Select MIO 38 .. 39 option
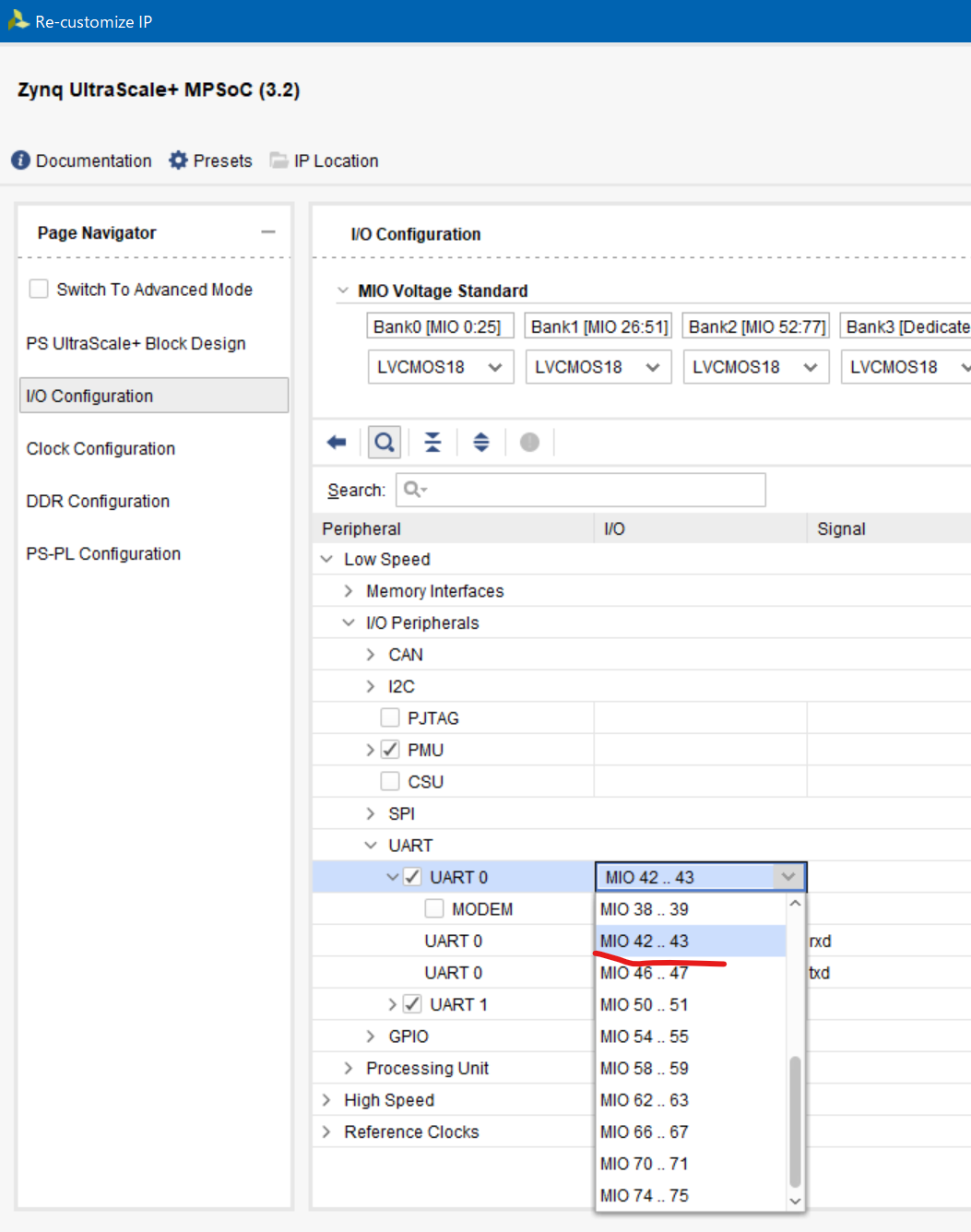971x1232 pixels. pos(692,909)
